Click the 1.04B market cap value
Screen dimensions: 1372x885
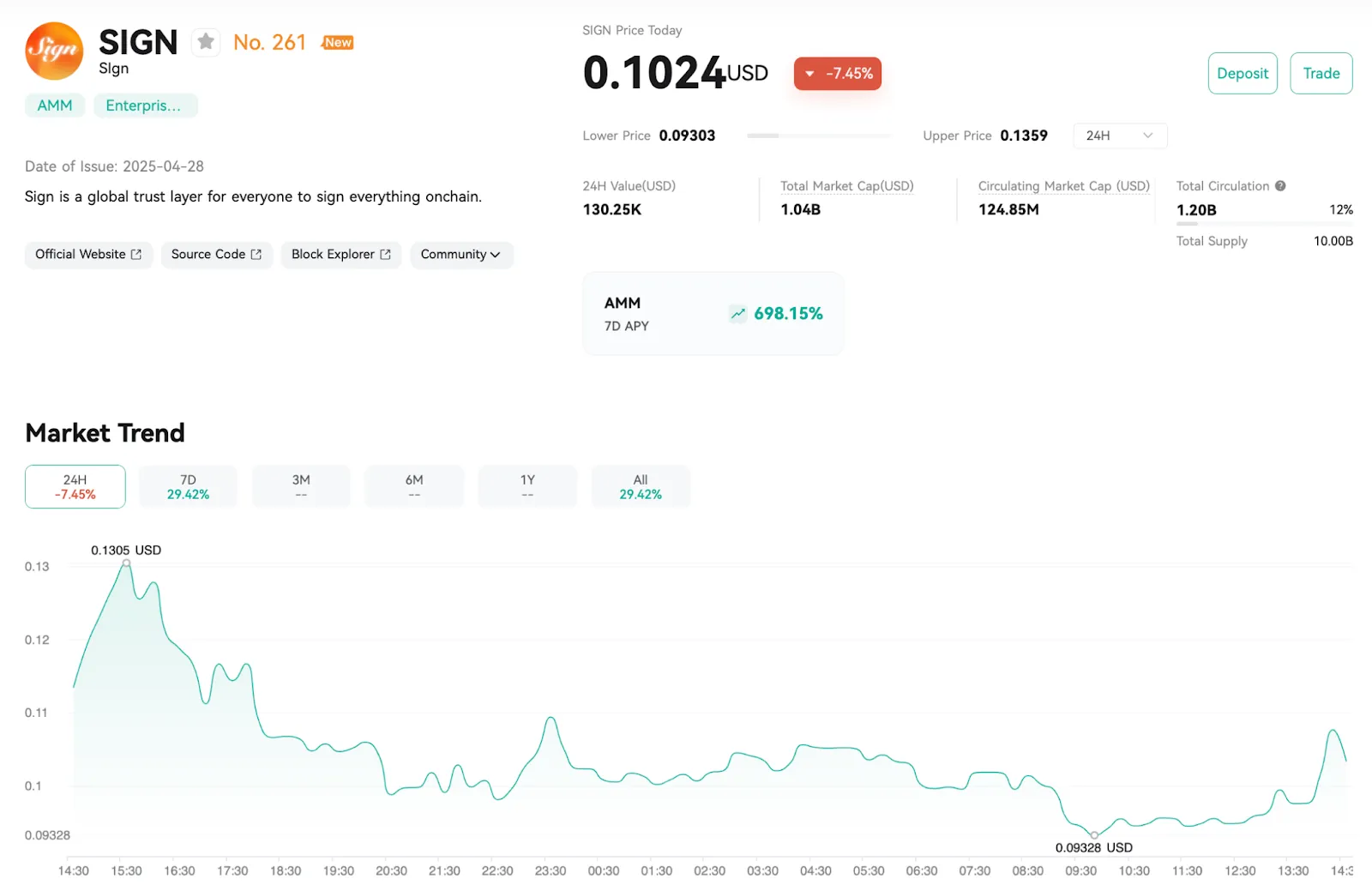click(x=801, y=209)
